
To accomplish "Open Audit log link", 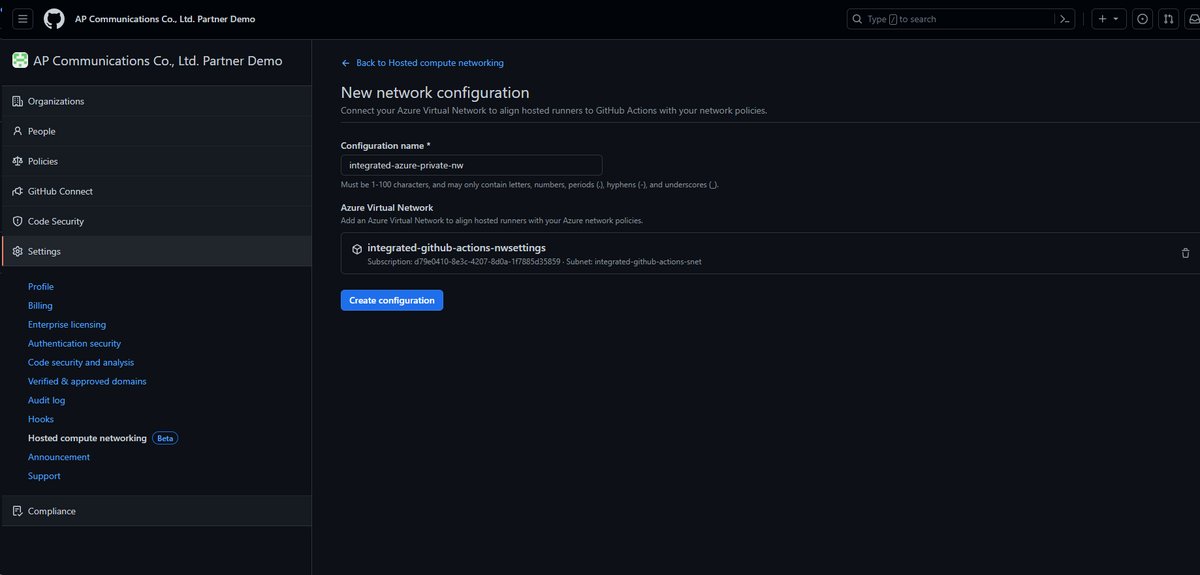I will tap(46, 400).
